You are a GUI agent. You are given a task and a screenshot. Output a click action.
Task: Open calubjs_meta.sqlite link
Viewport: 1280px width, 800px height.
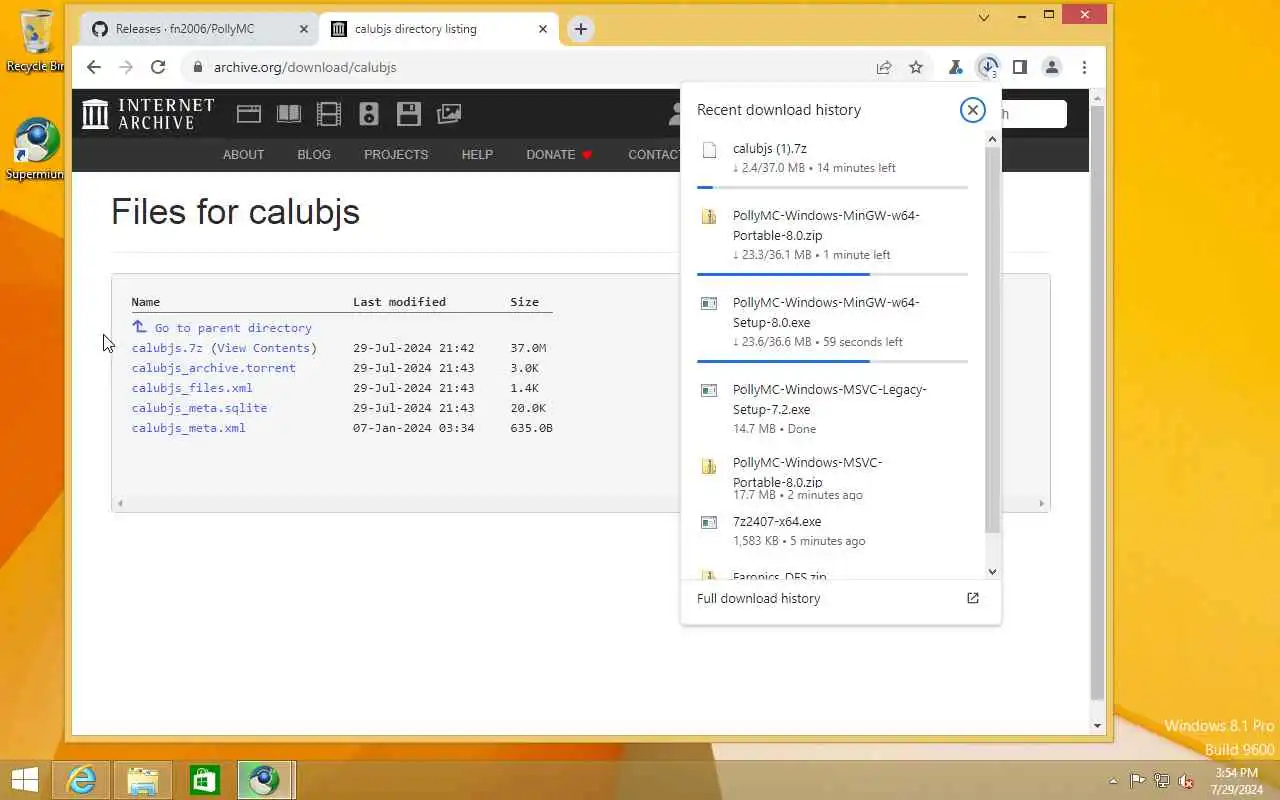coord(199,408)
